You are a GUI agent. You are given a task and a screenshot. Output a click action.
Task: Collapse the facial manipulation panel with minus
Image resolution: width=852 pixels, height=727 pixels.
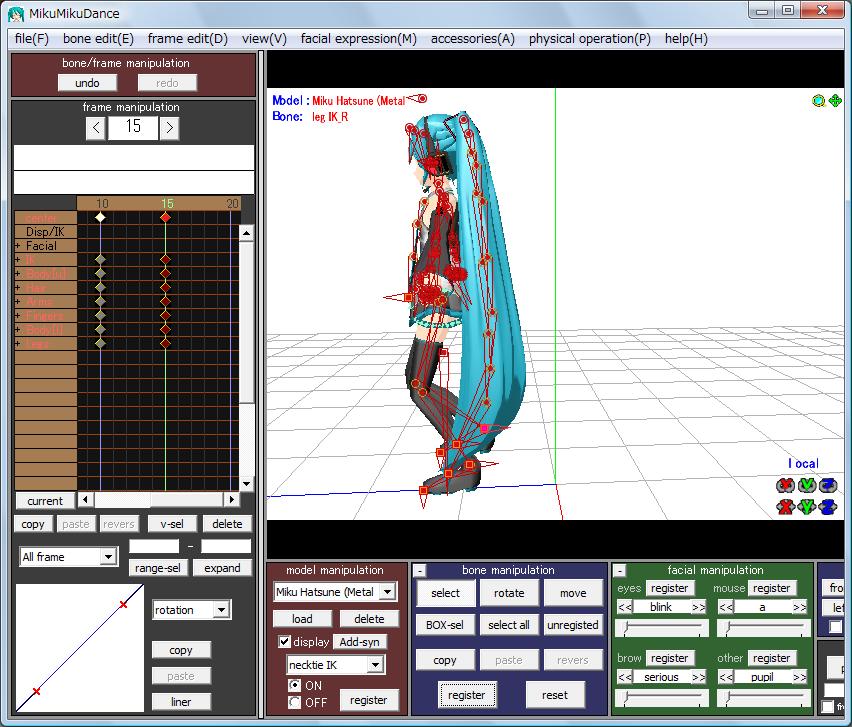tap(620, 571)
